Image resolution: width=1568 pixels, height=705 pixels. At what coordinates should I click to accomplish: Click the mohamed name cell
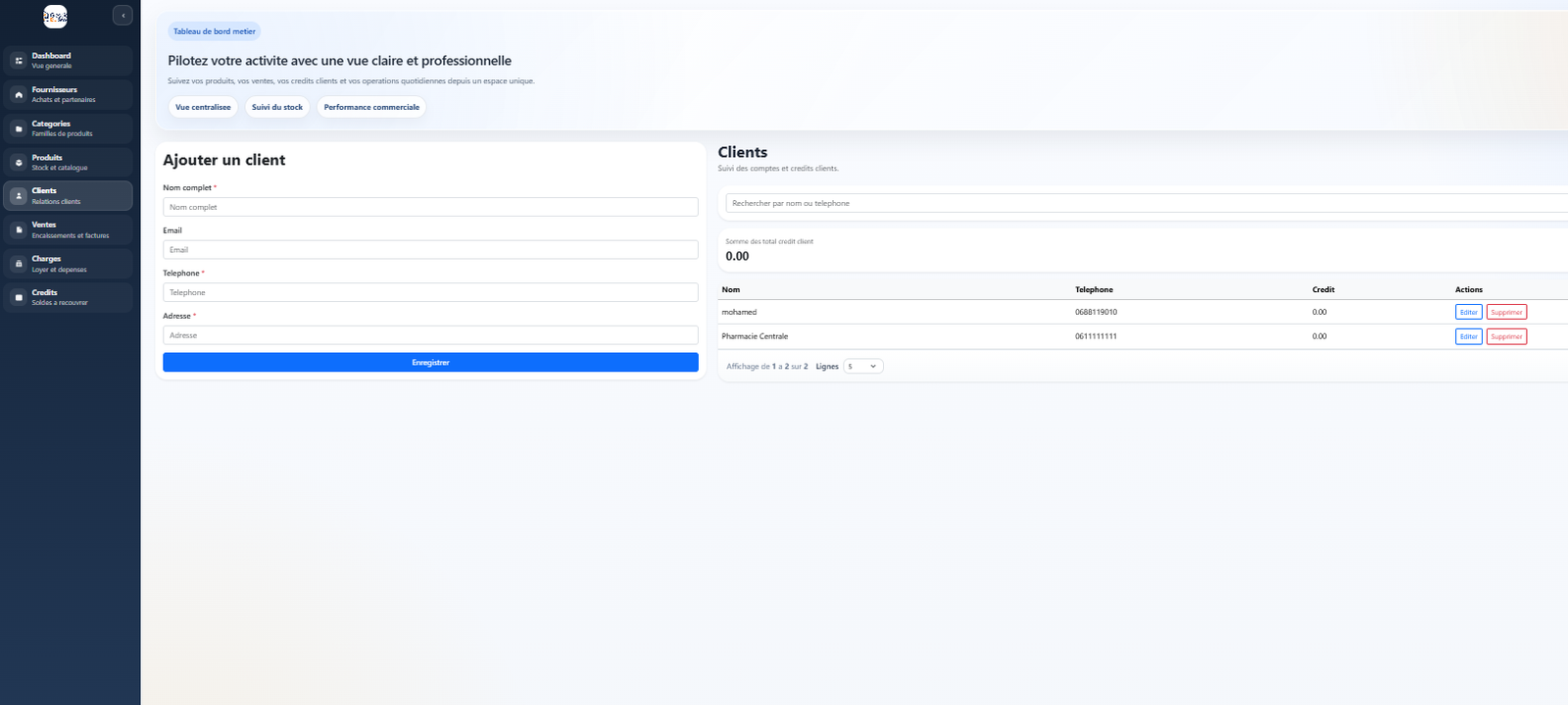pyautogui.click(x=739, y=312)
